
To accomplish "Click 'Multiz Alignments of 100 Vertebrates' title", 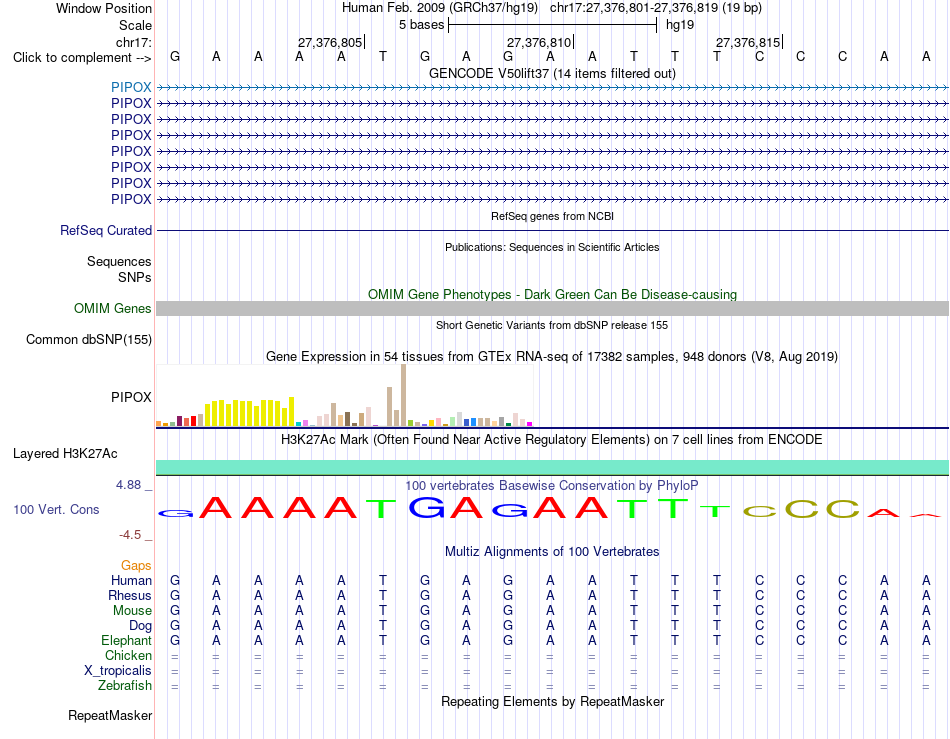I will tap(552, 551).
